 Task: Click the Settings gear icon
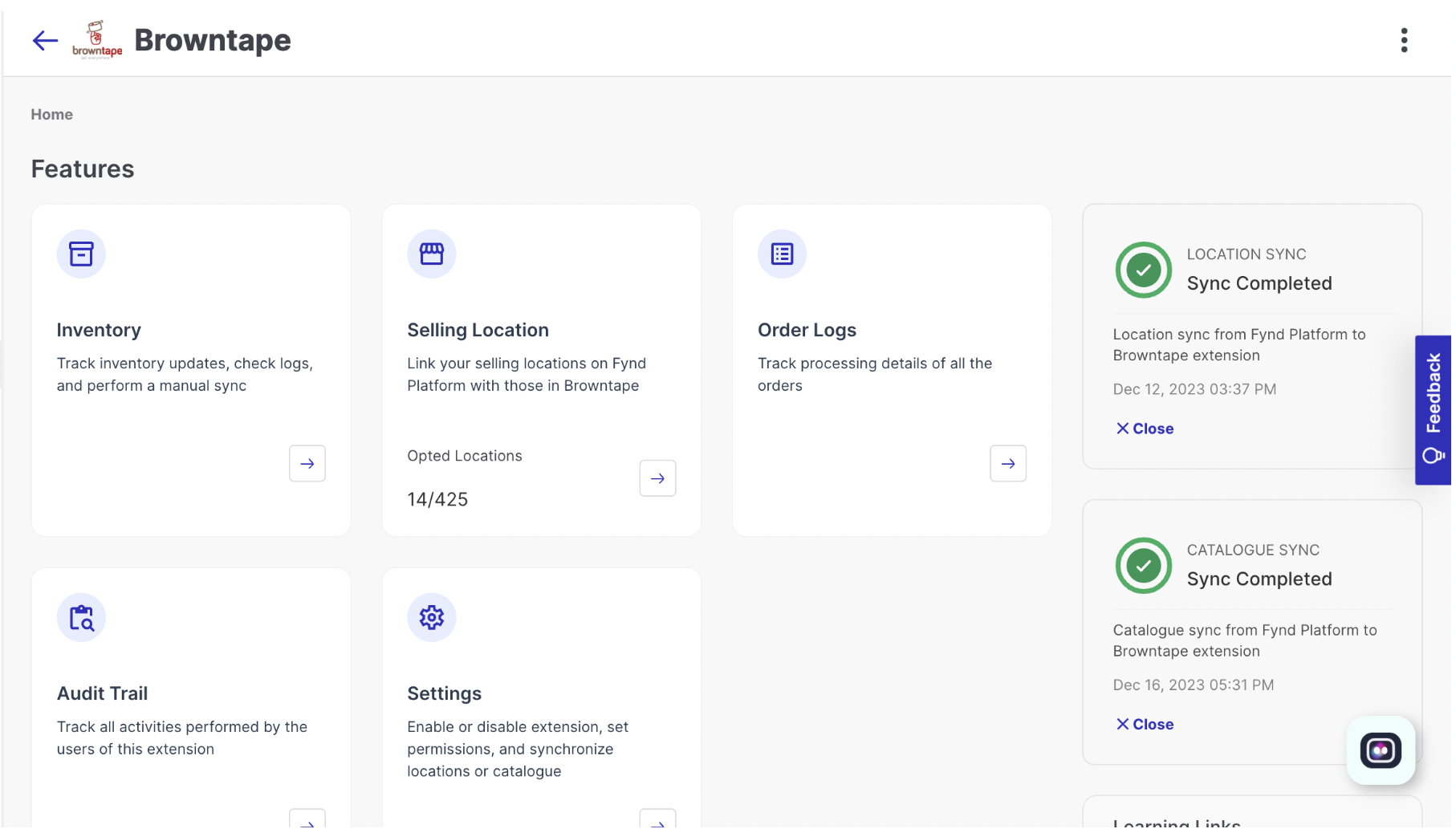coord(433,619)
